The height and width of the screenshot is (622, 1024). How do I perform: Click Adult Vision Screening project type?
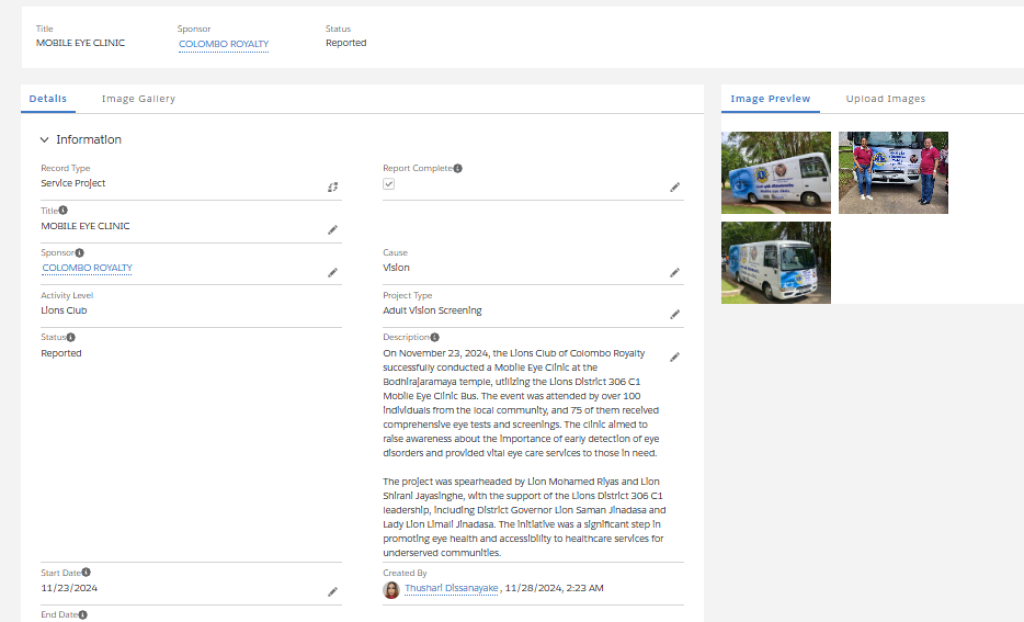[432, 310]
